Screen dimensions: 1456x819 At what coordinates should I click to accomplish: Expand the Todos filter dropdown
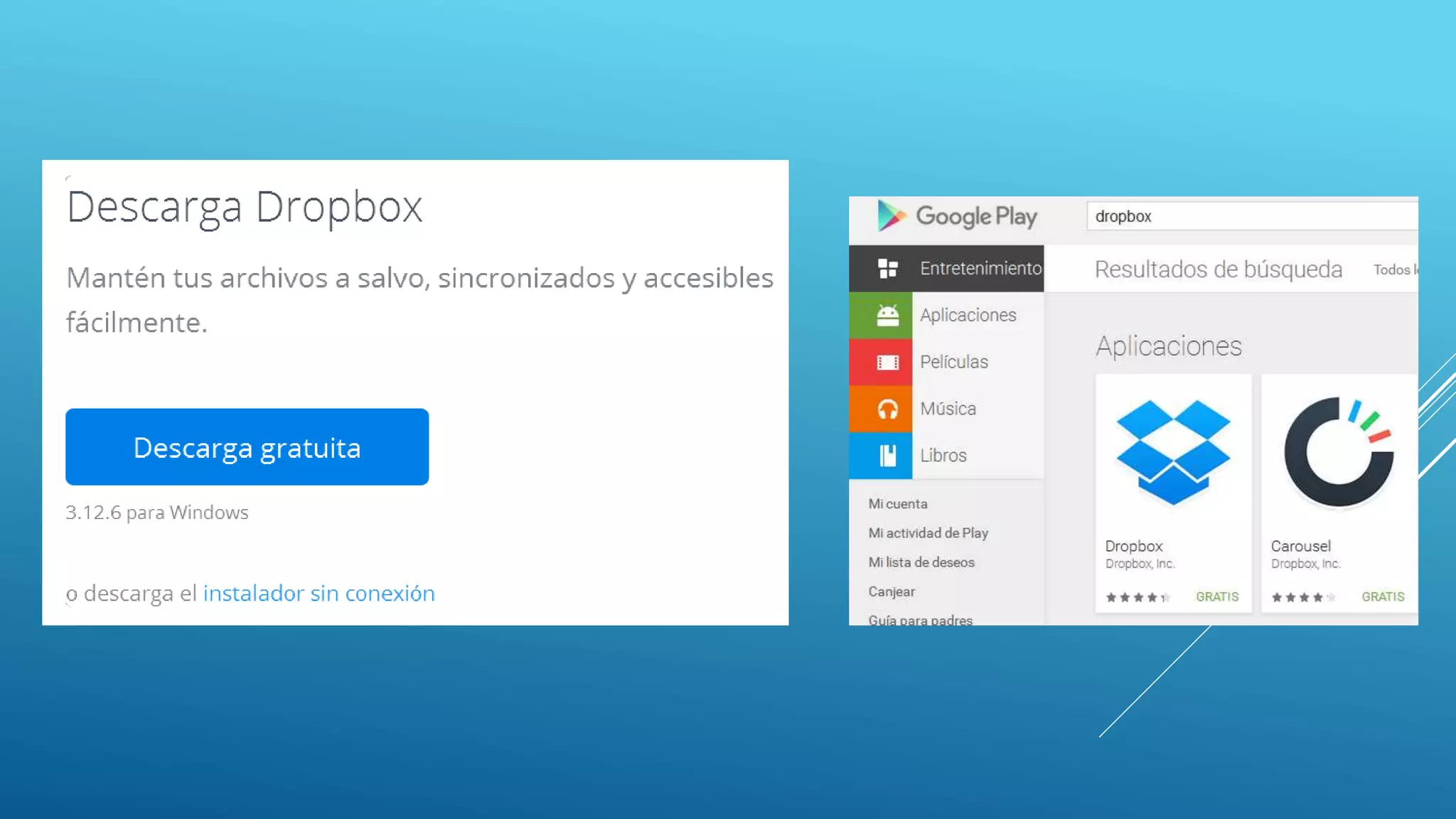[1395, 269]
